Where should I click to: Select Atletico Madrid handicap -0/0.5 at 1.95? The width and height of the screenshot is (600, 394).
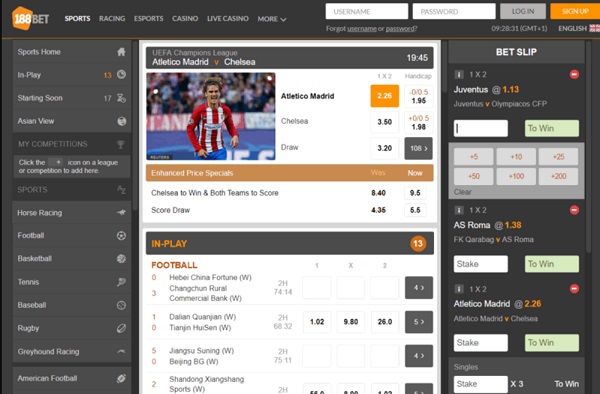coord(419,96)
